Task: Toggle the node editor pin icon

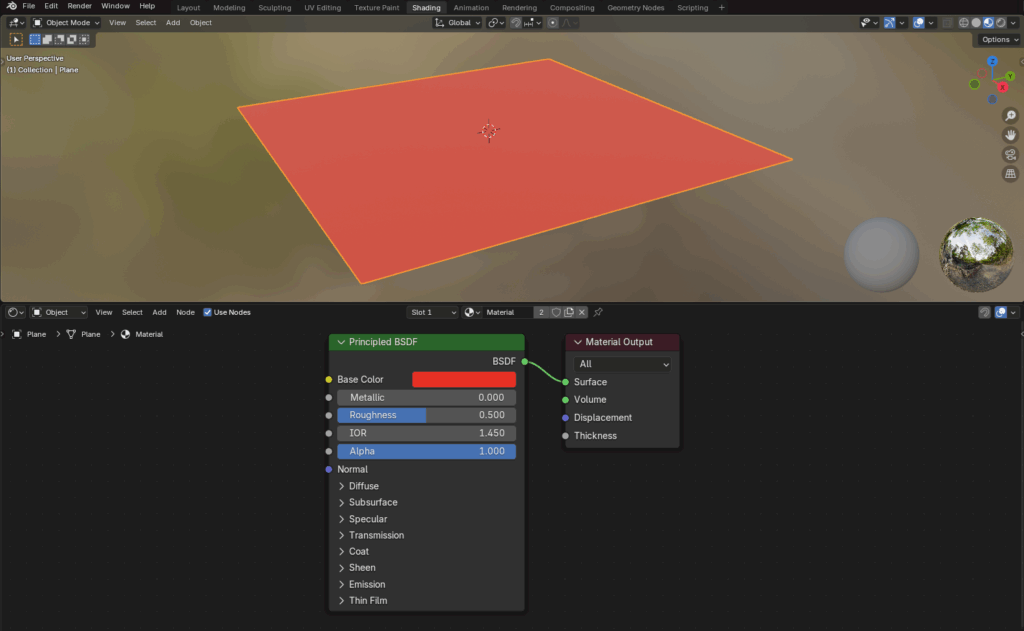Action: tap(598, 312)
